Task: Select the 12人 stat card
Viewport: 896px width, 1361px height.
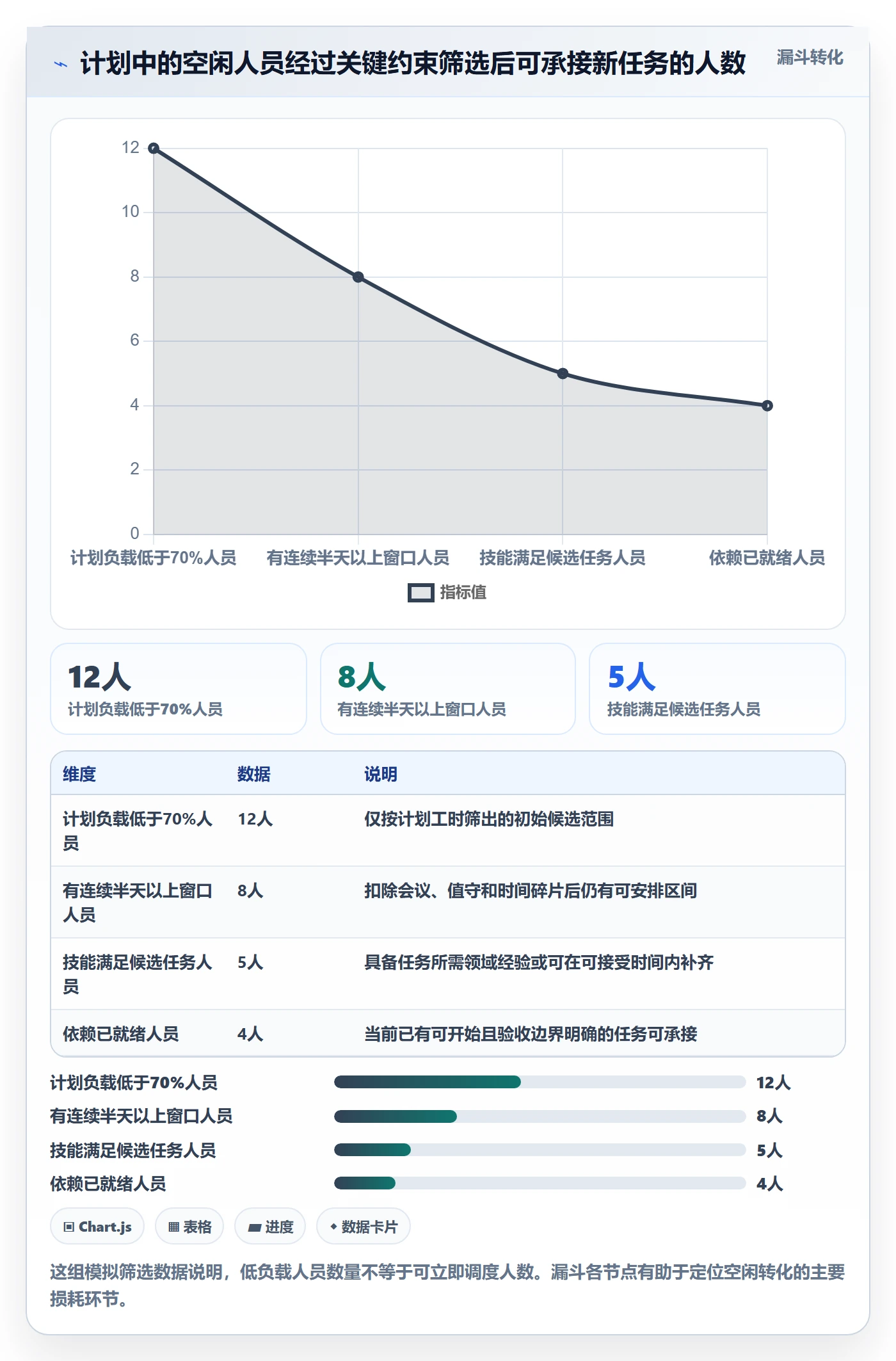Action: (x=179, y=689)
